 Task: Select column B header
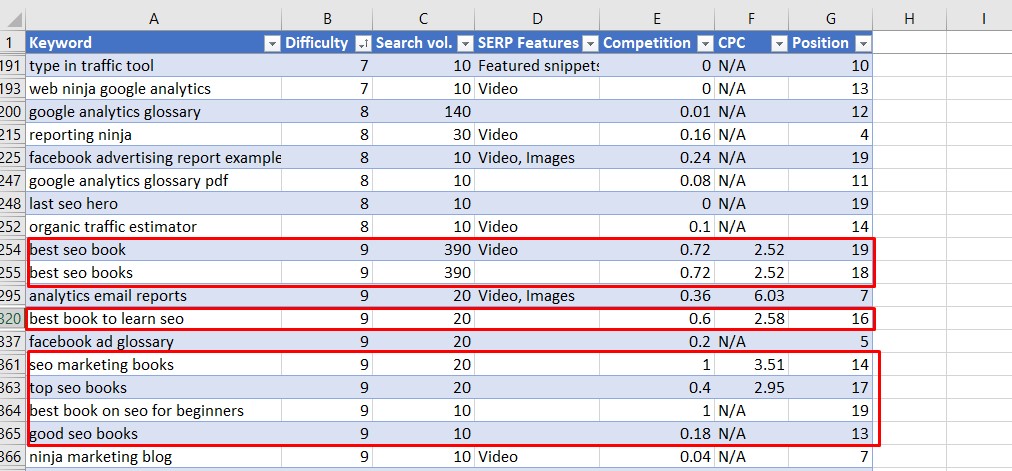327,19
